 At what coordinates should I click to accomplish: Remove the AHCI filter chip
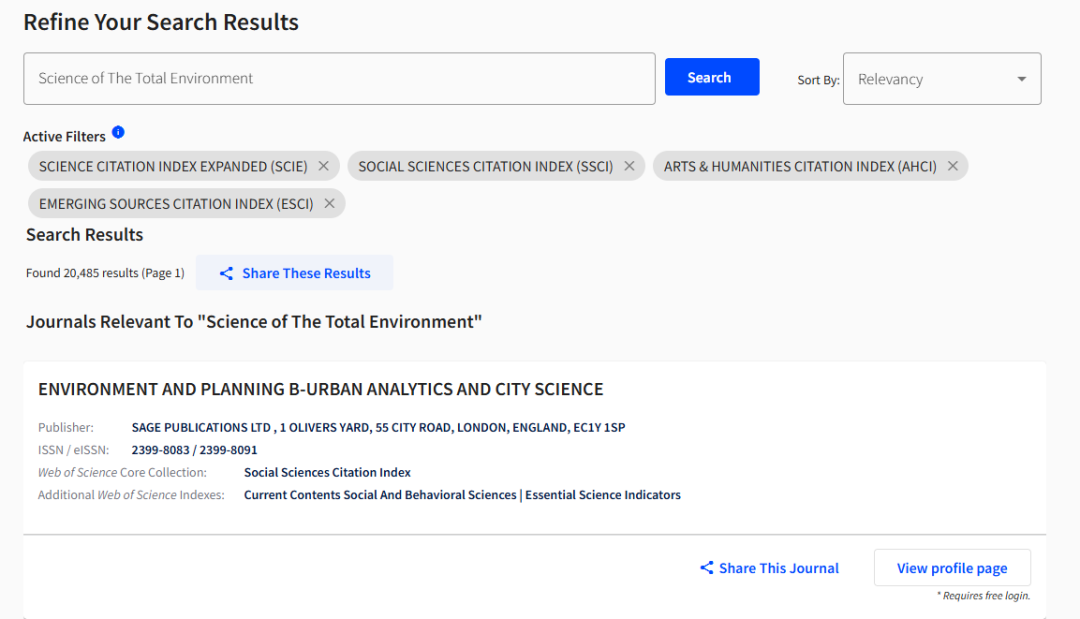[953, 166]
